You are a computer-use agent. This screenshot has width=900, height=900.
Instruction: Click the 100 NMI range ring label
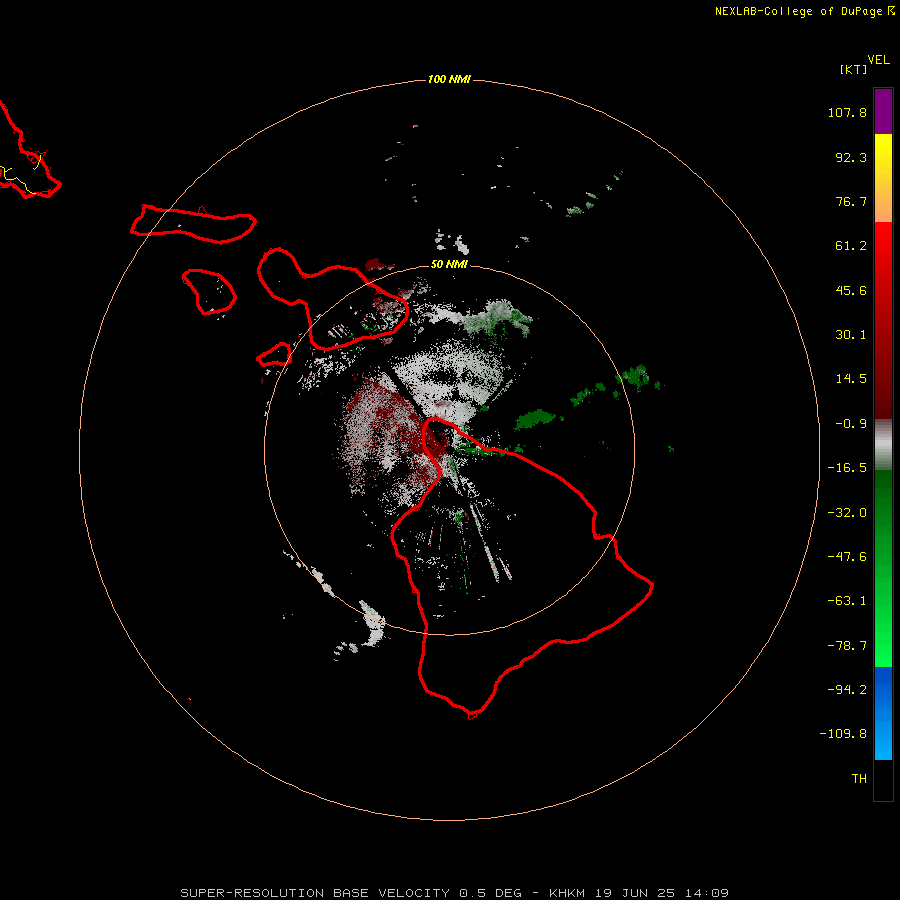[449, 79]
